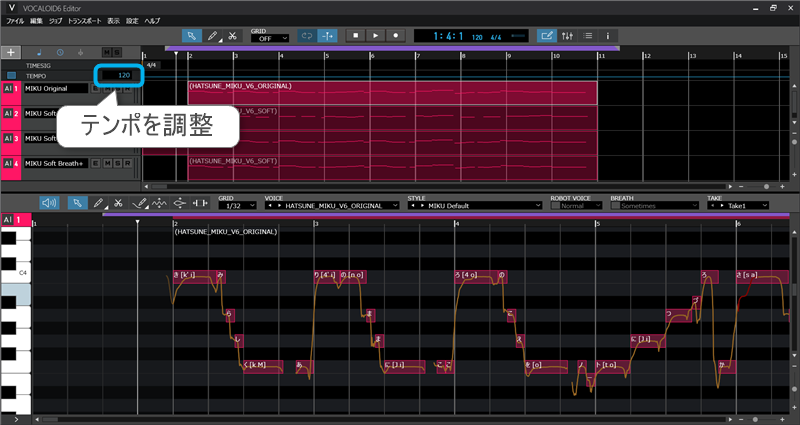Viewport: 800px width, 425px height.
Task: Open effects (E) for MIKU Soft Breath+ track
Action: tap(96, 163)
